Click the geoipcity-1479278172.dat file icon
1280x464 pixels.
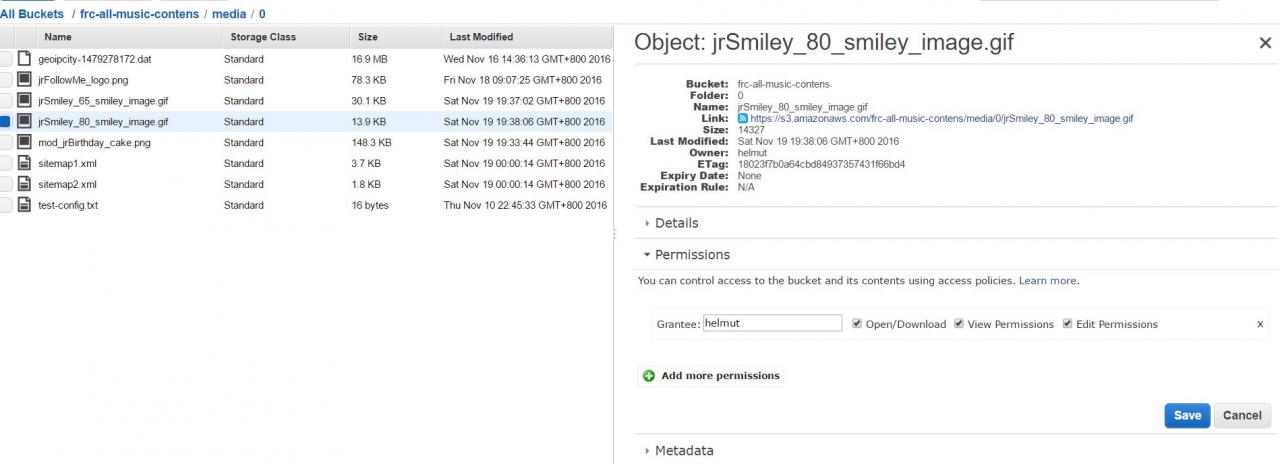point(25,59)
